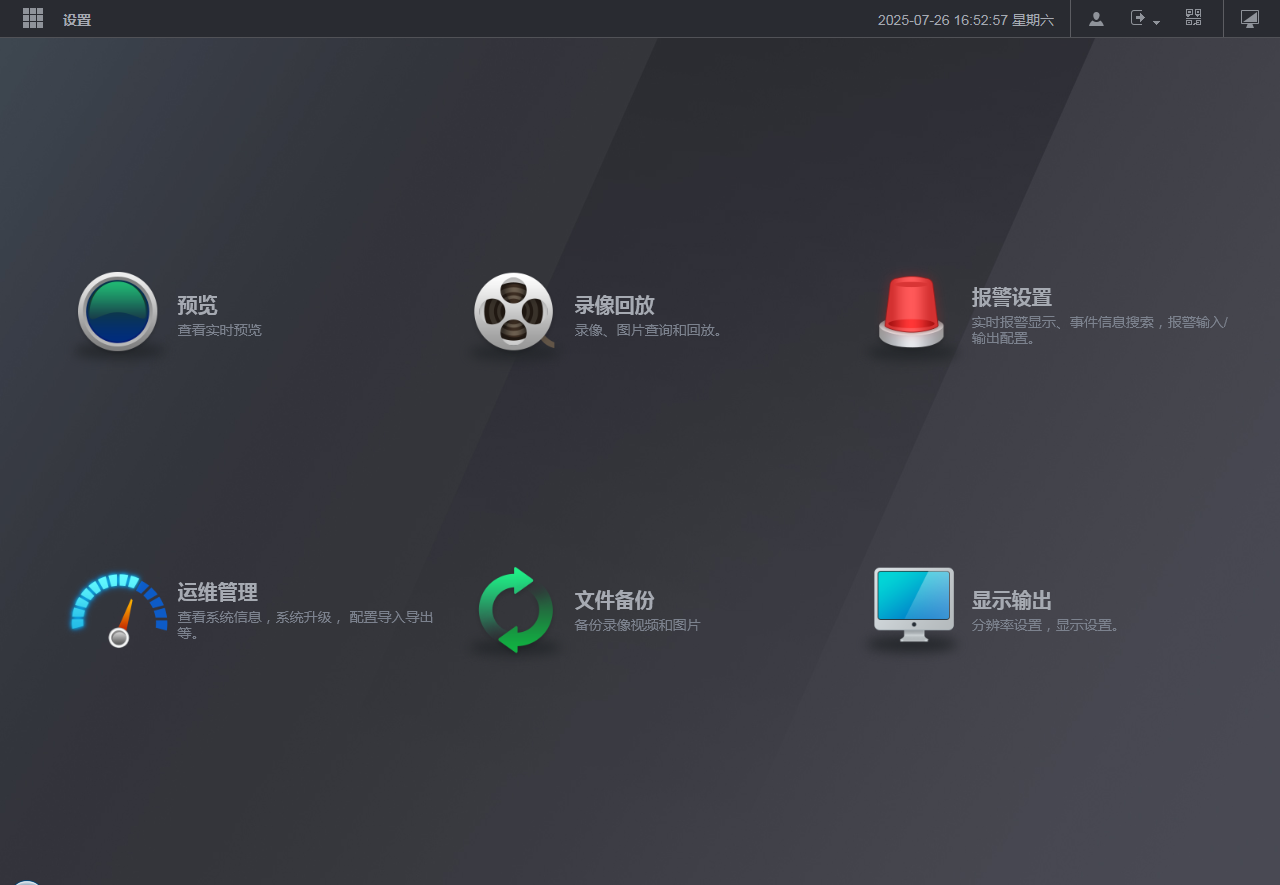Go to 录像回放 via its title
This screenshot has width=1280, height=885.
click(x=614, y=305)
